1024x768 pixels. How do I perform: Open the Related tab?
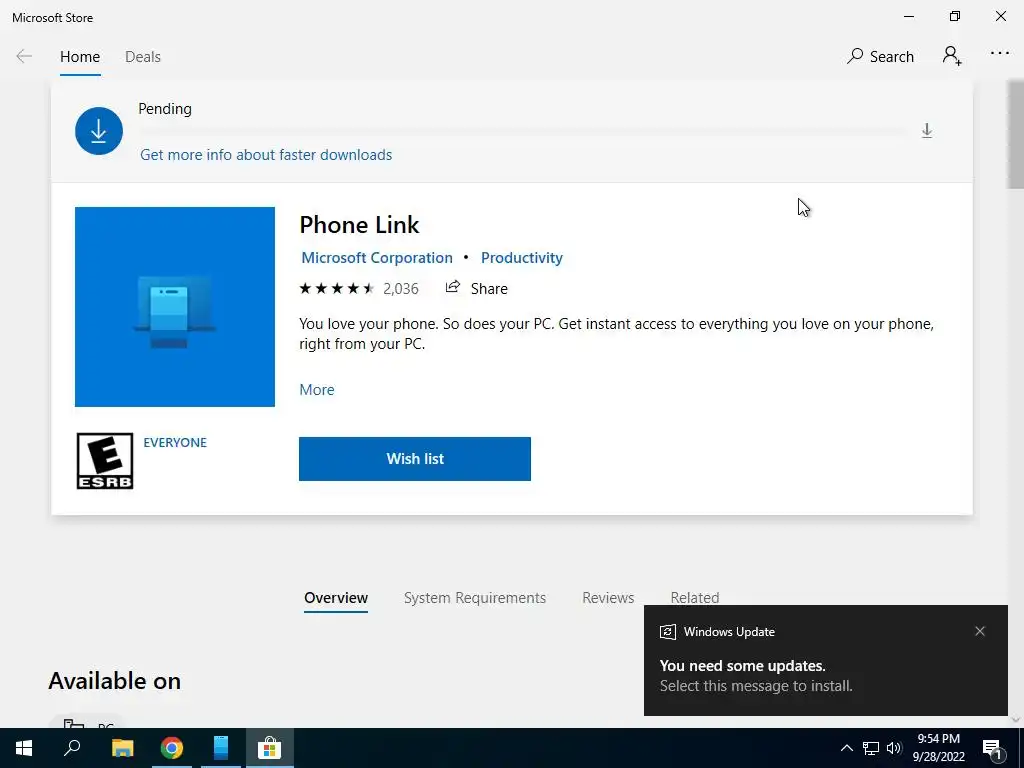point(694,597)
